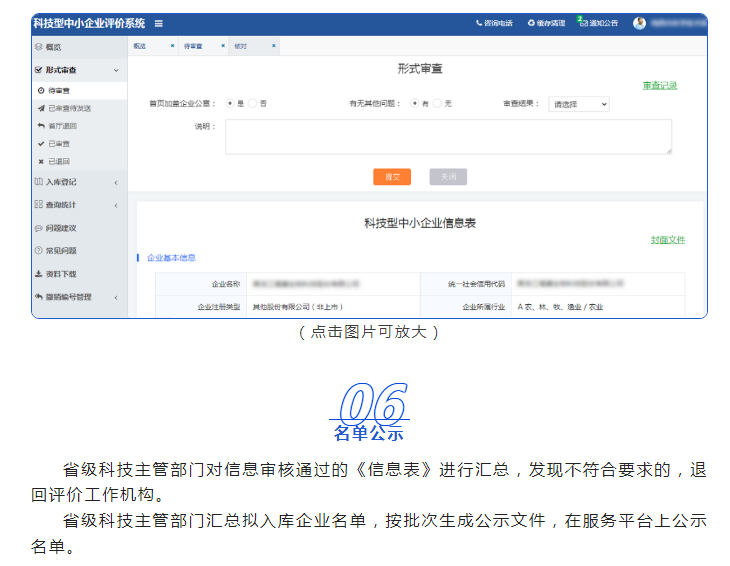The width and height of the screenshot is (730, 566).
Task: Select 否 for 首页加盖企业公章
Action: tap(254, 103)
